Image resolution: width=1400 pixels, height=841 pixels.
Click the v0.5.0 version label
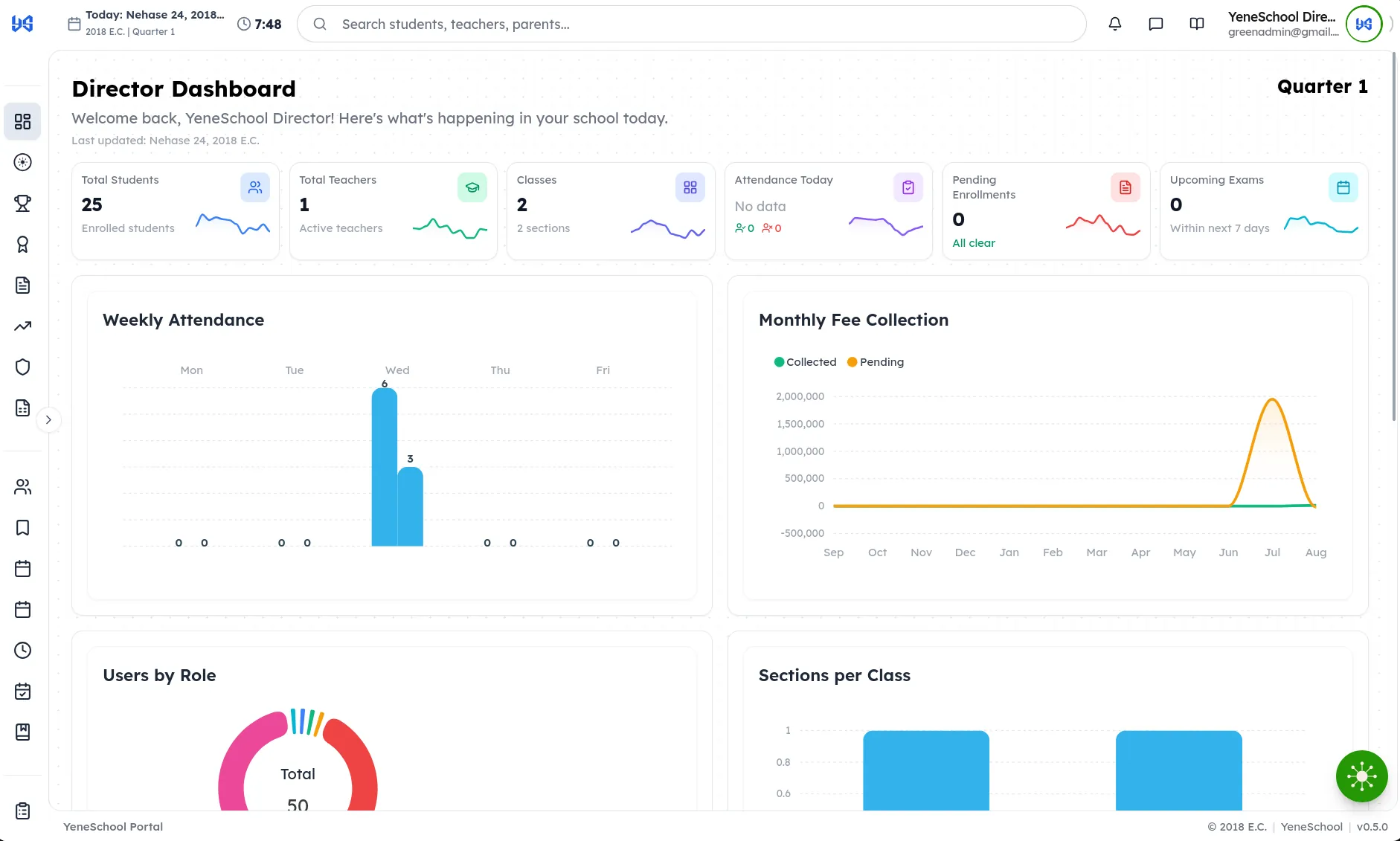click(1372, 827)
